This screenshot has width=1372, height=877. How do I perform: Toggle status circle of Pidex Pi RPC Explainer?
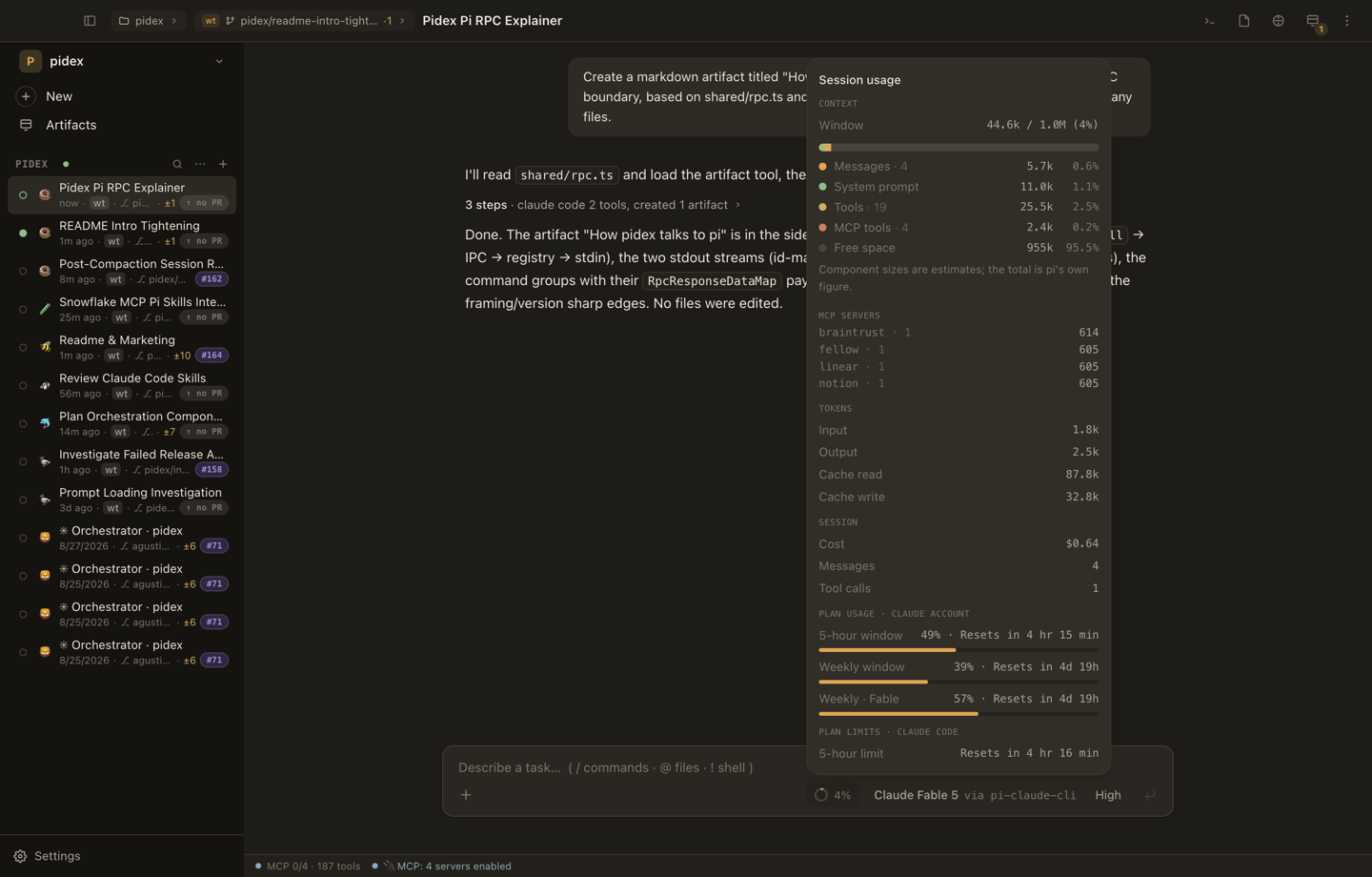click(23, 194)
